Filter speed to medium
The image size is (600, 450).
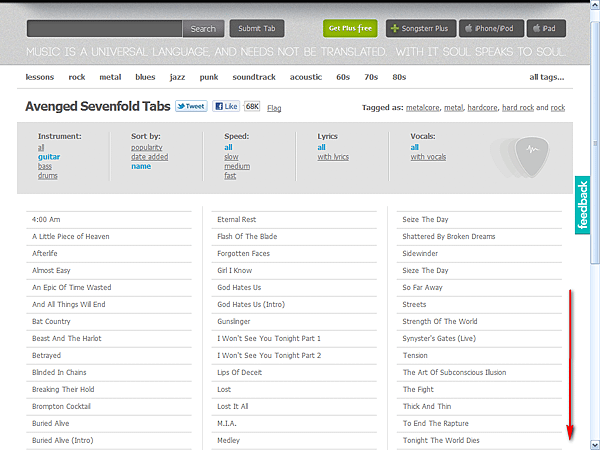click(x=237, y=166)
